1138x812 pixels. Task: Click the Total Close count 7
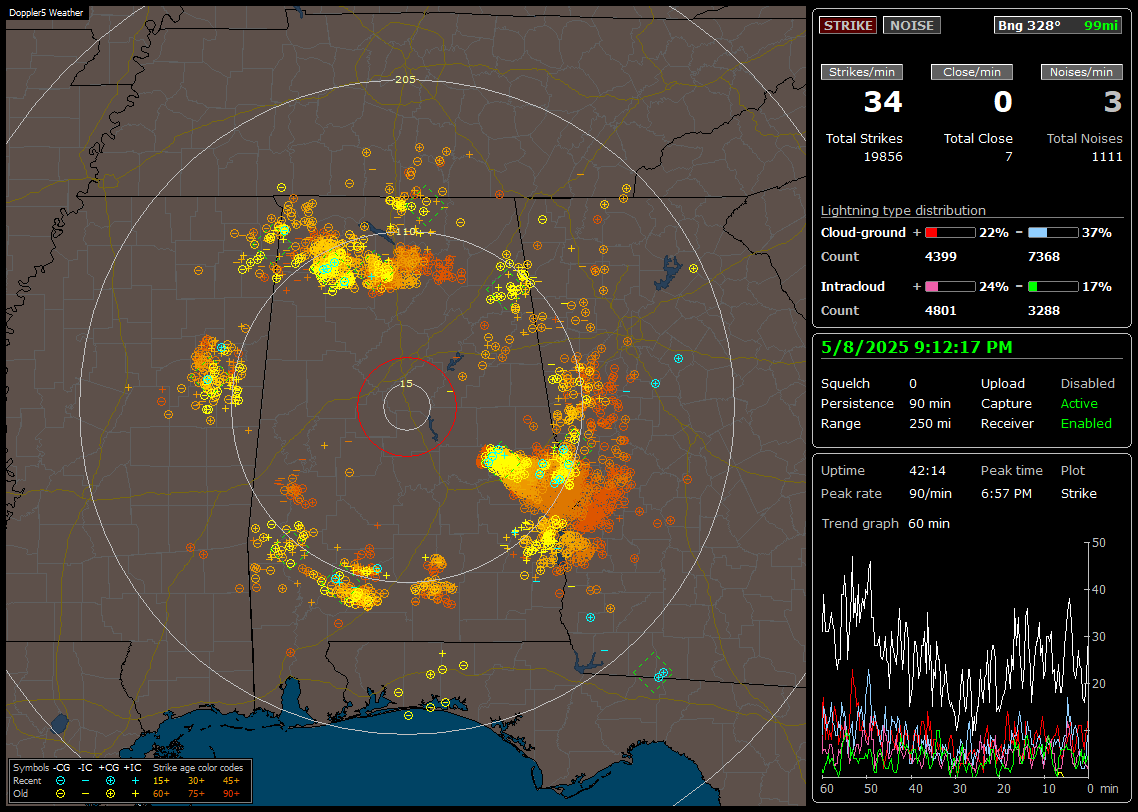(1009, 157)
